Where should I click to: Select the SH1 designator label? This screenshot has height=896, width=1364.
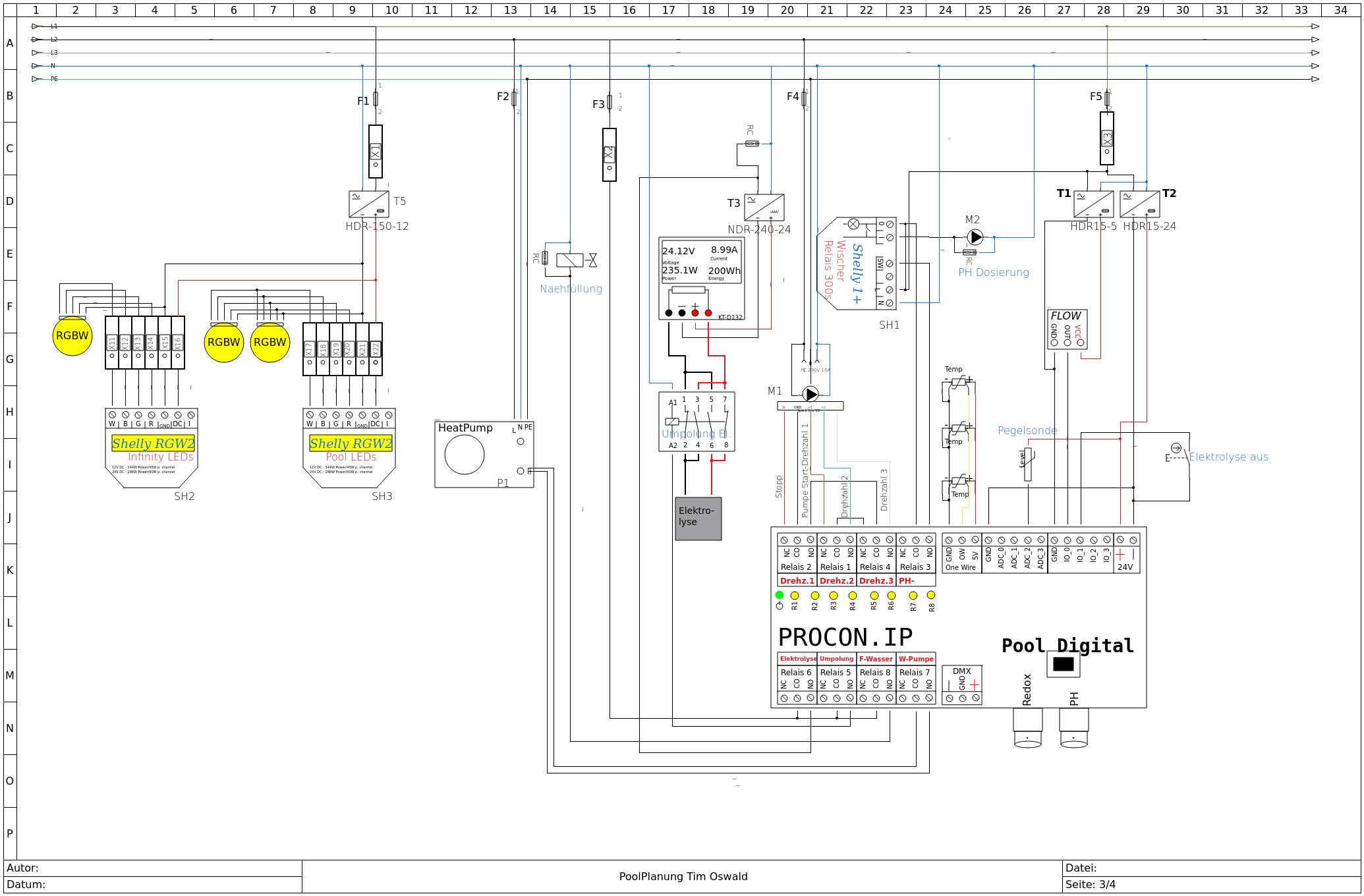click(x=889, y=325)
